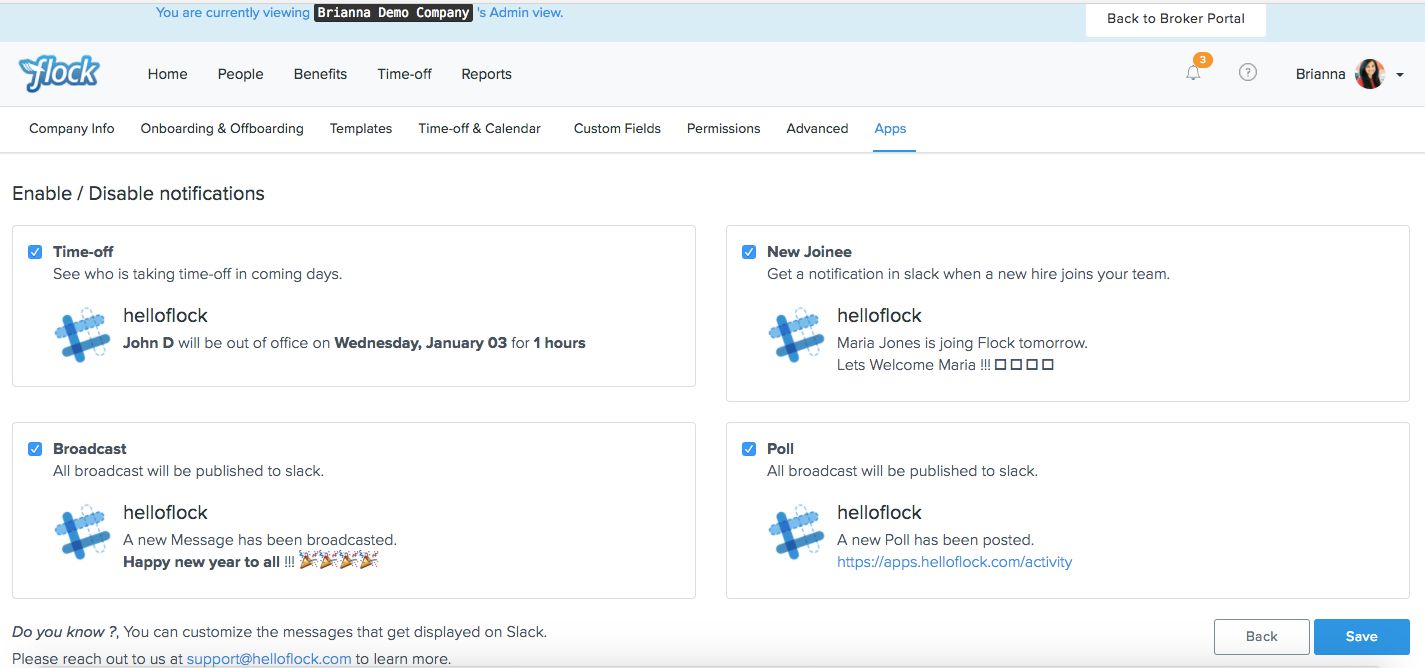The image size is (1425, 668).
Task: Disable the Broadcast notification checkbox
Action: (x=35, y=449)
